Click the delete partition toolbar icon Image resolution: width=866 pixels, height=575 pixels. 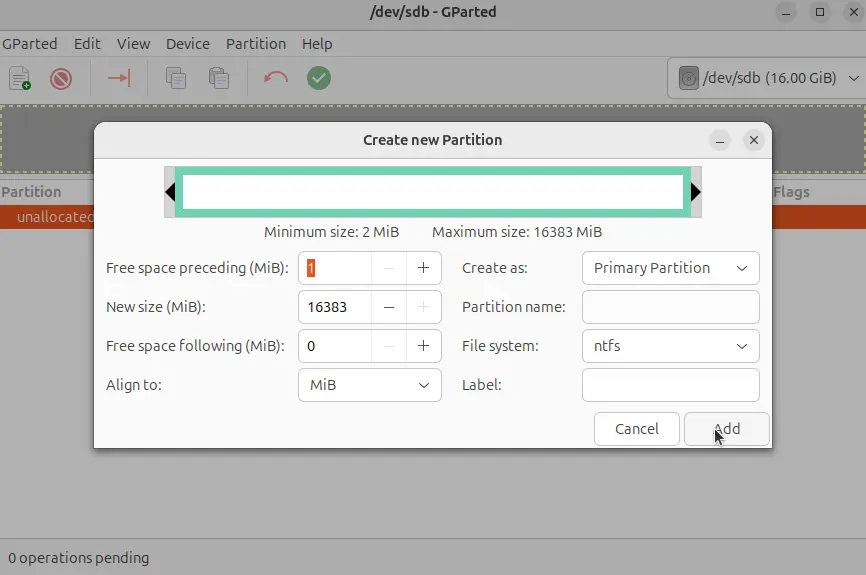(x=61, y=78)
